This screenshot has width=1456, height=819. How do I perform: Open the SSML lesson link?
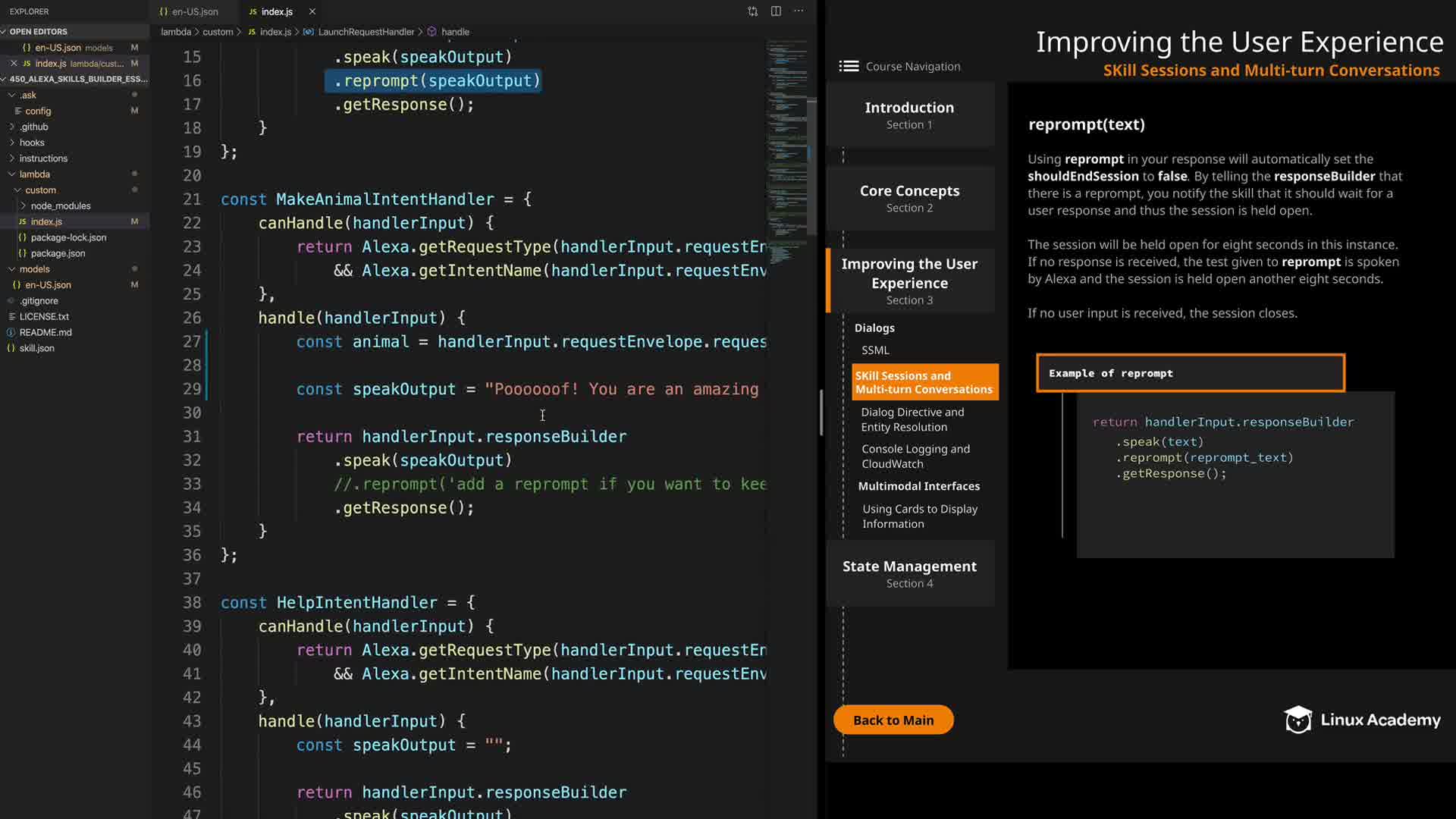(875, 350)
